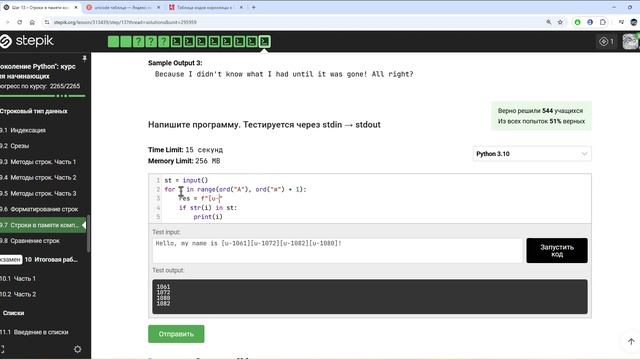The image size is (640, 360).
Task: Open lesson 10.2 Часть 2
Action: click(x=18, y=294)
